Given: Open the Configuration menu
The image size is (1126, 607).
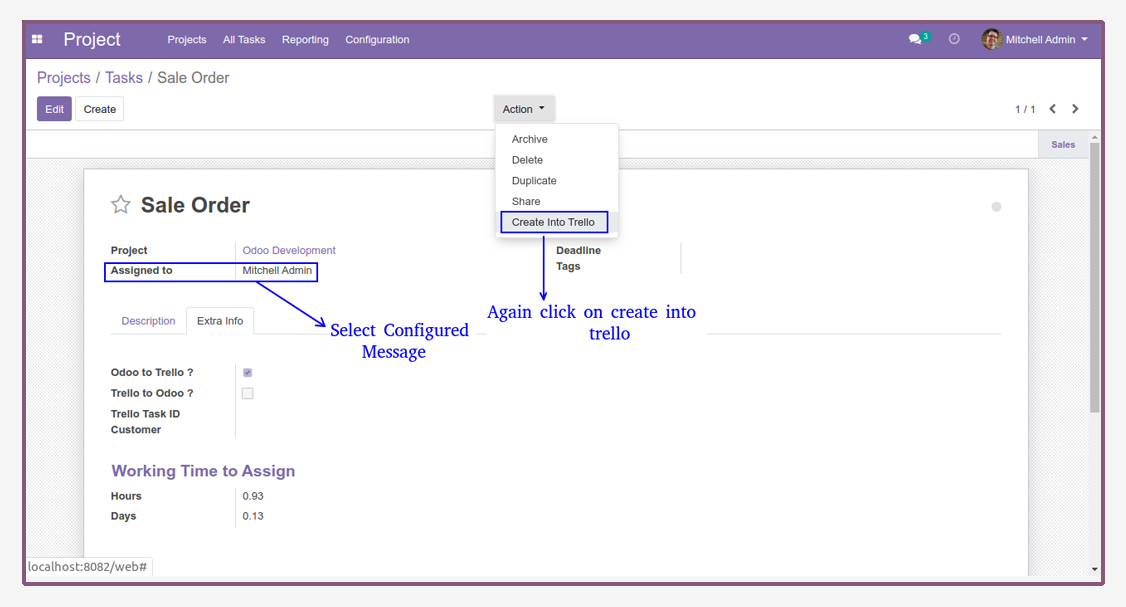Looking at the screenshot, I should [377, 40].
